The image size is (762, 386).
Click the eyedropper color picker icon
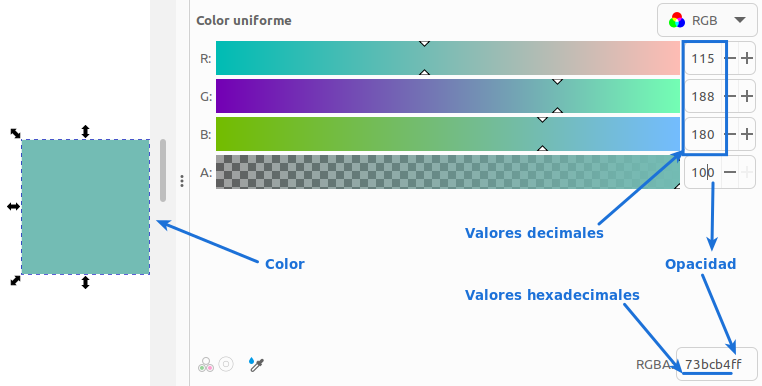point(256,364)
